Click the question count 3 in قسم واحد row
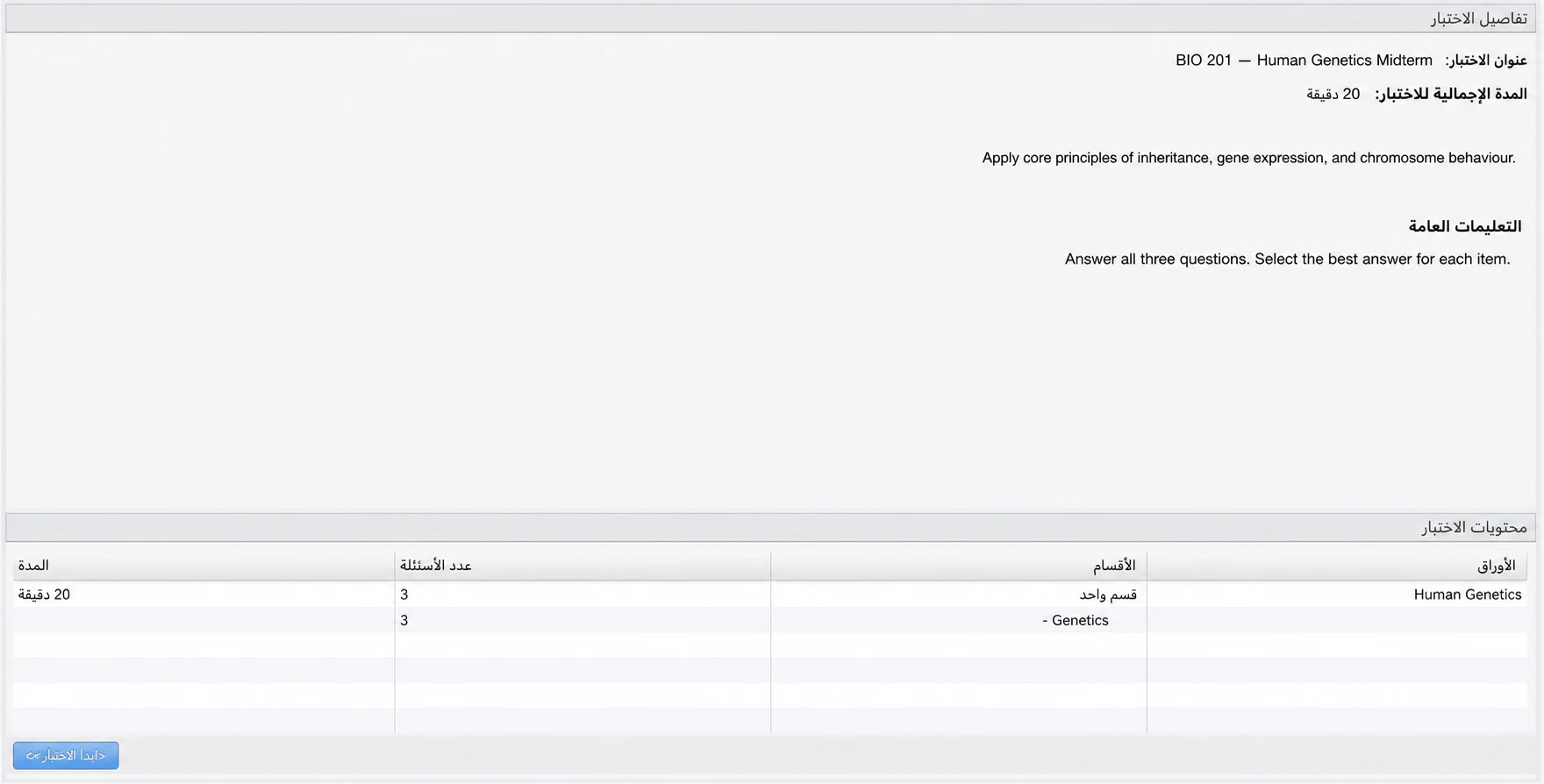The image size is (1544, 784). (404, 595)
